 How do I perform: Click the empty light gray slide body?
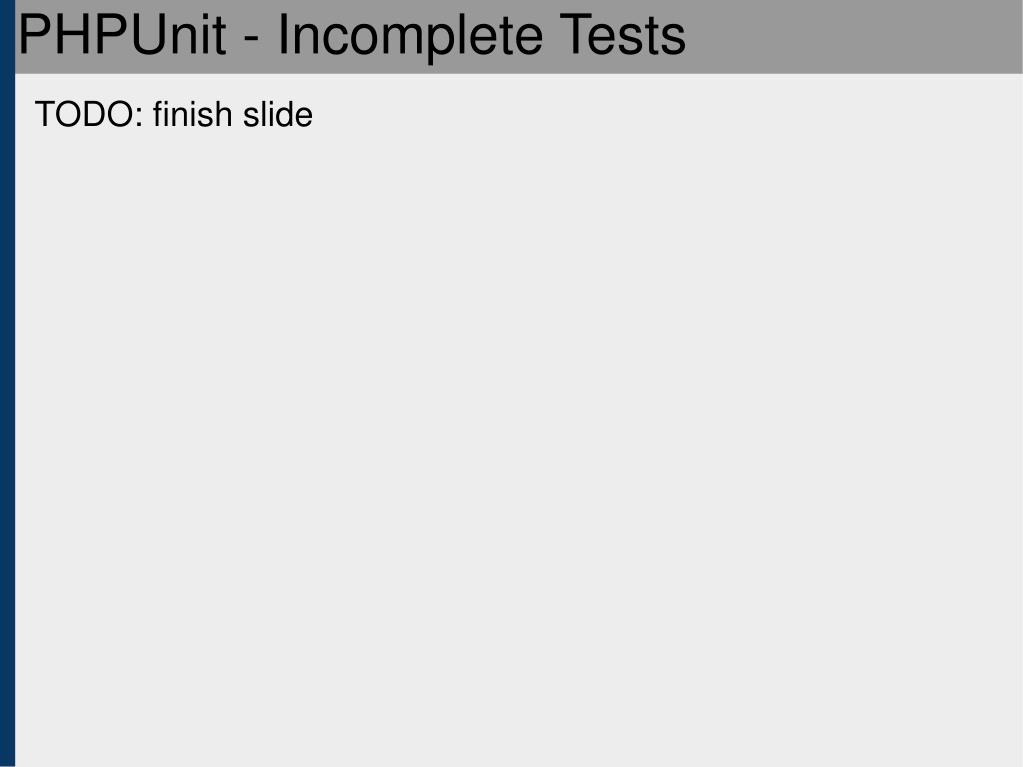click(519, 444)
